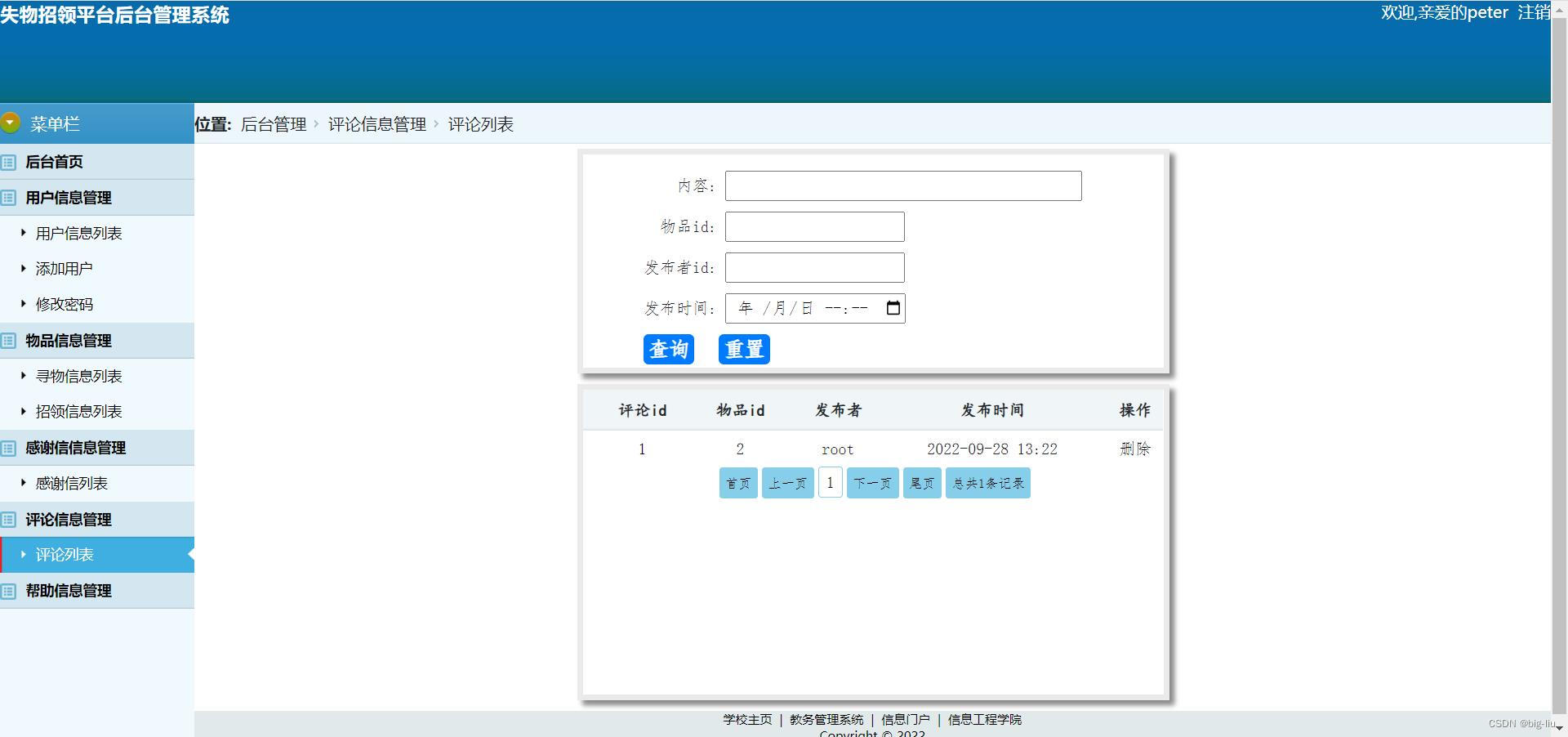Image resolution: width=1568 pixels, height=737 pixels.
Task: Click the 评论id column header
Action: [x=643, y=410]
